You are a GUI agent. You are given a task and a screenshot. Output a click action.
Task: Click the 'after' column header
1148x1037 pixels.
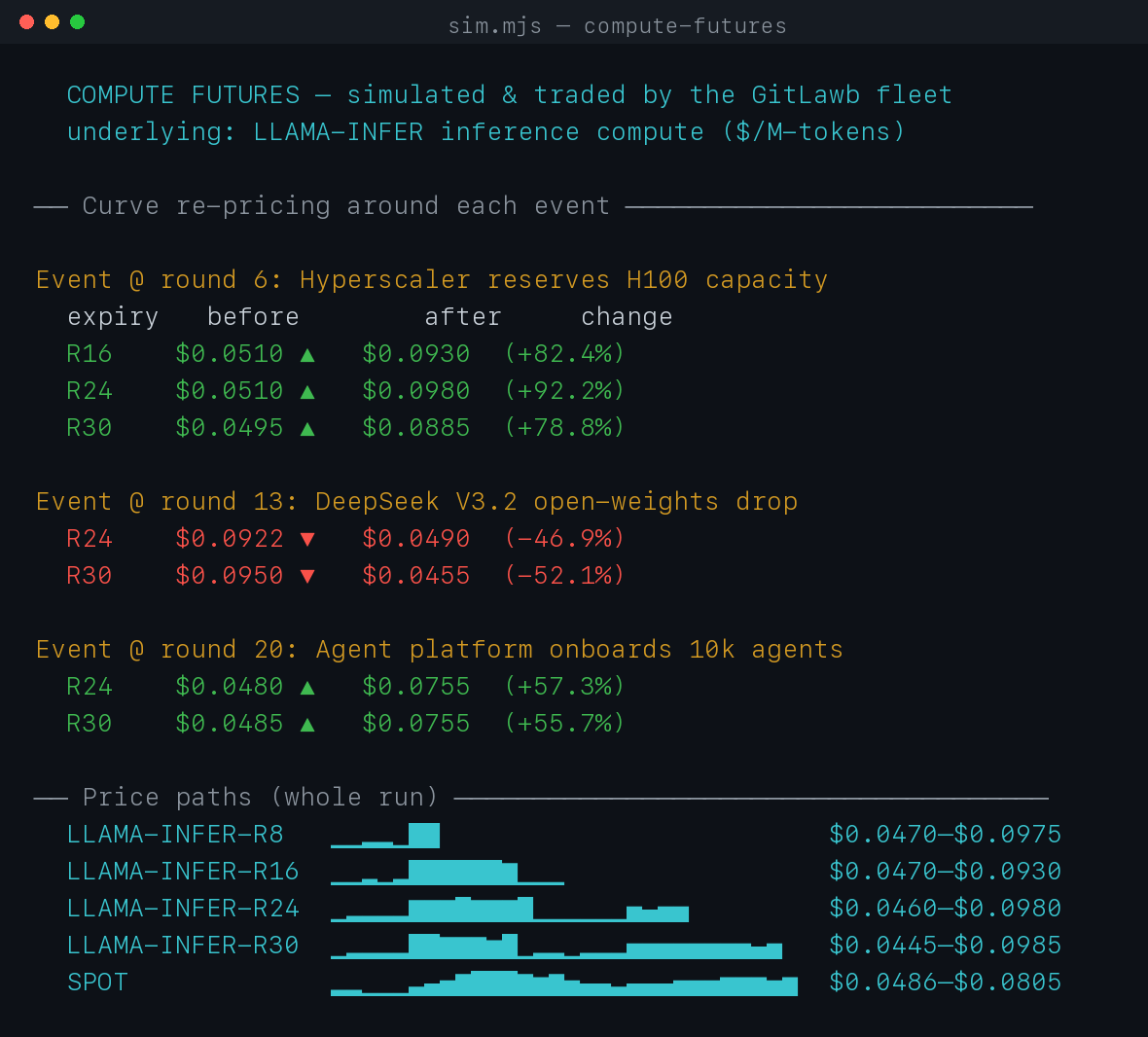[x=463, y=317]
